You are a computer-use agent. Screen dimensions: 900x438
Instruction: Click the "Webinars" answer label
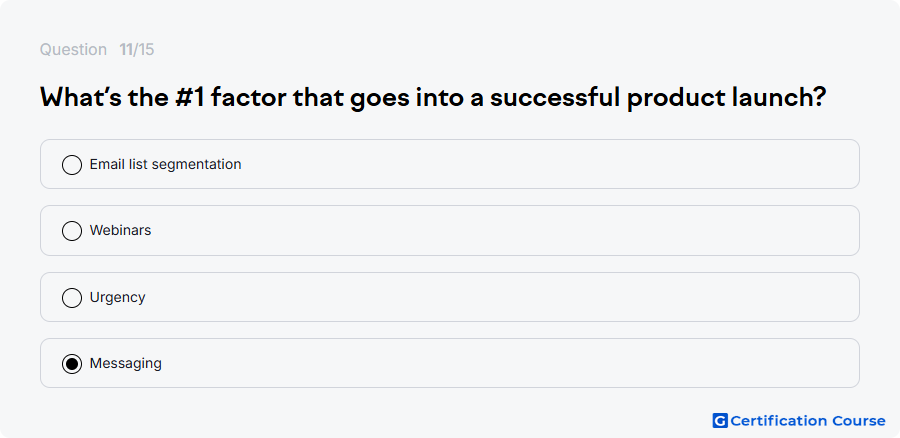pyautogui.click(x=121, y=230)
